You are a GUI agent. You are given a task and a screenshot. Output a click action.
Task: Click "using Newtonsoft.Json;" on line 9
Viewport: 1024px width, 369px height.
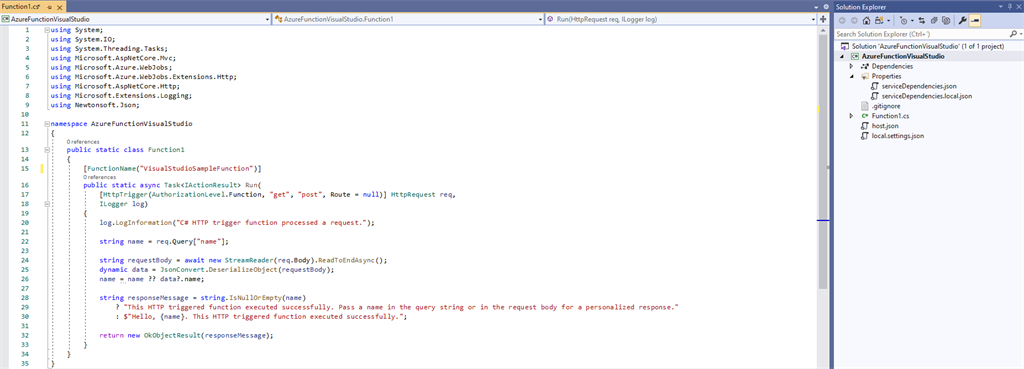tap(95, 104)
